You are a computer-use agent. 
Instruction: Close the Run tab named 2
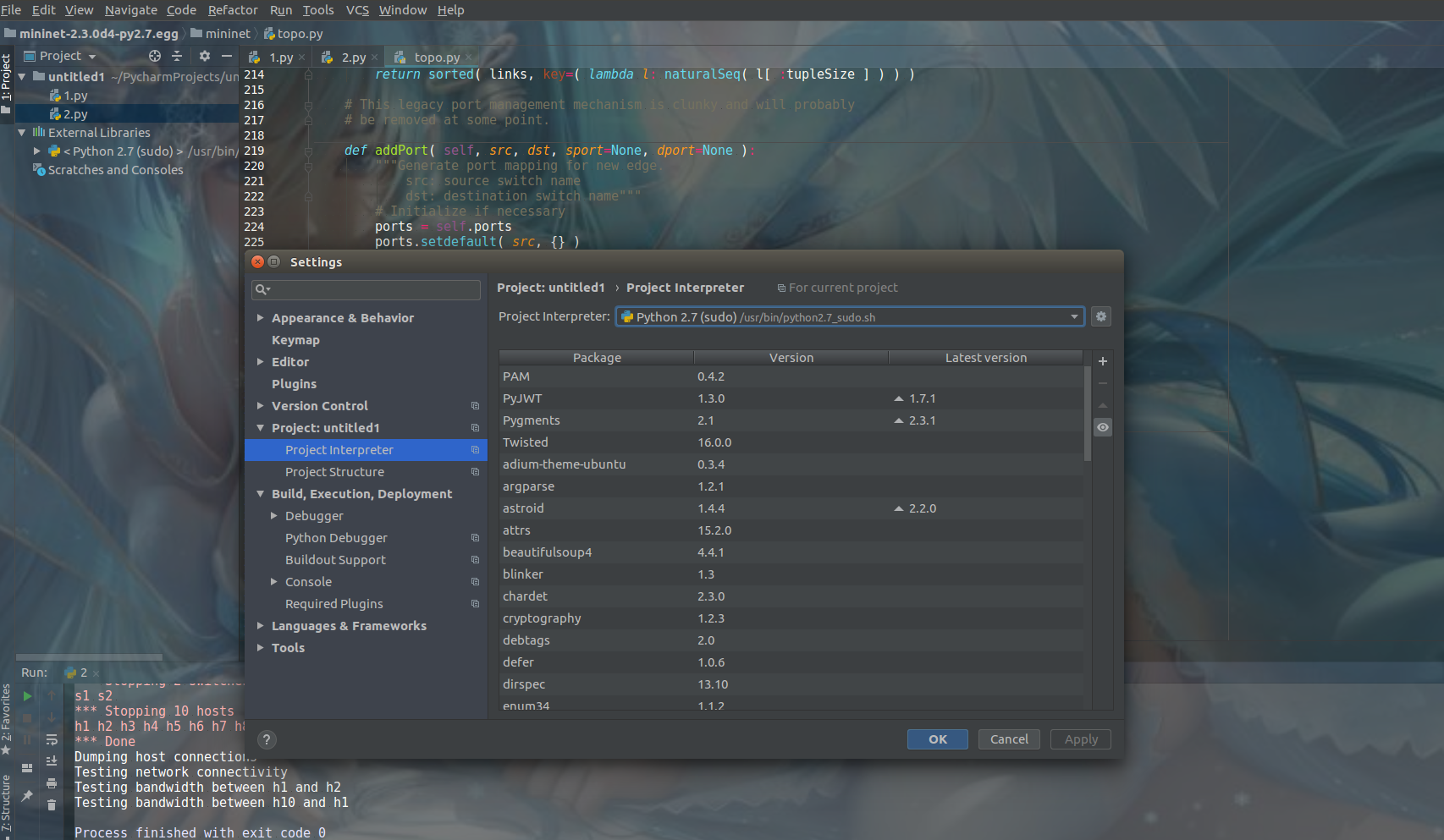(x=96, y=673)
